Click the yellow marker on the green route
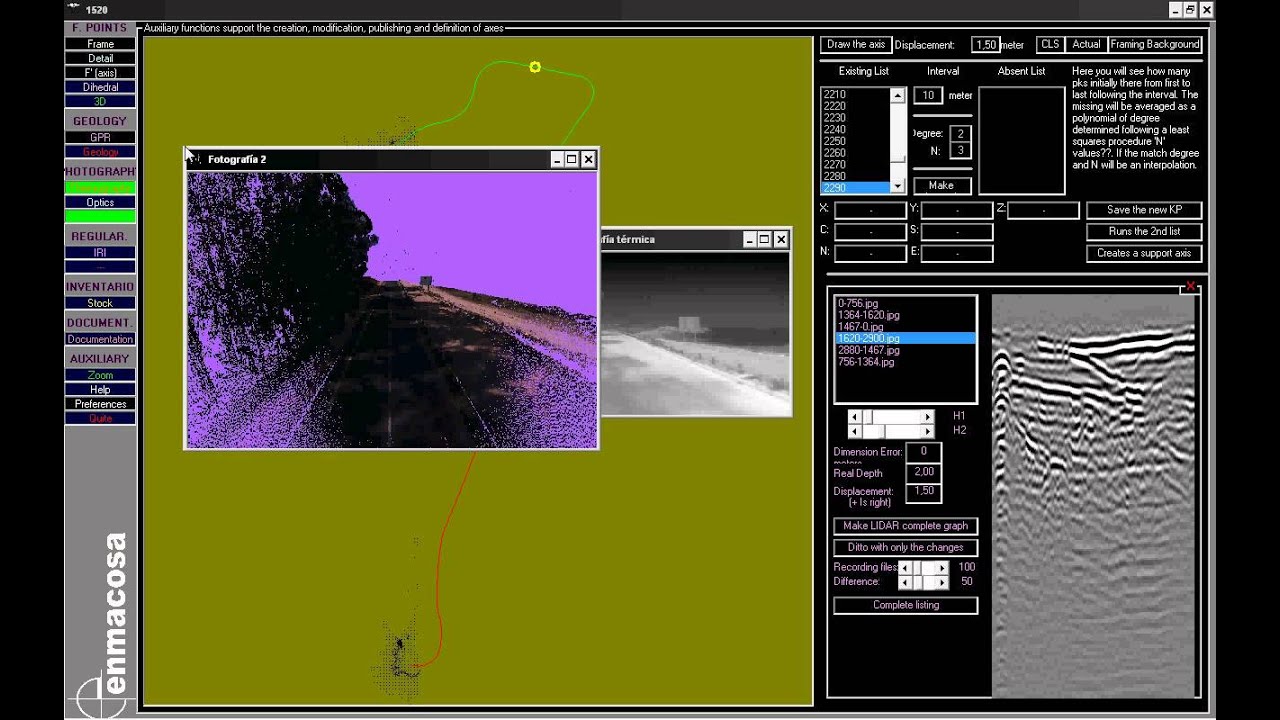The width and height of the screenshot is (1280, 720). point(535,67)
